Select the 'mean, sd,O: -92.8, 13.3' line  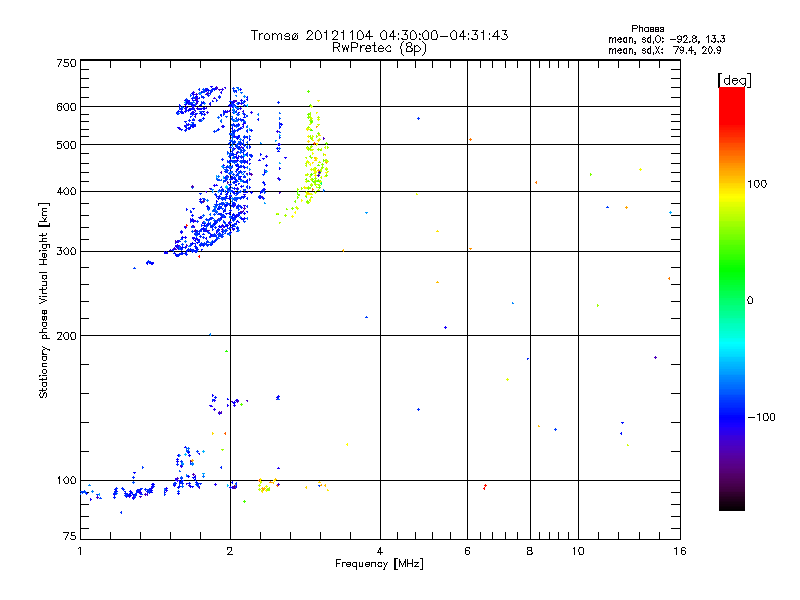pyautogui.click(x=666, y=39)
